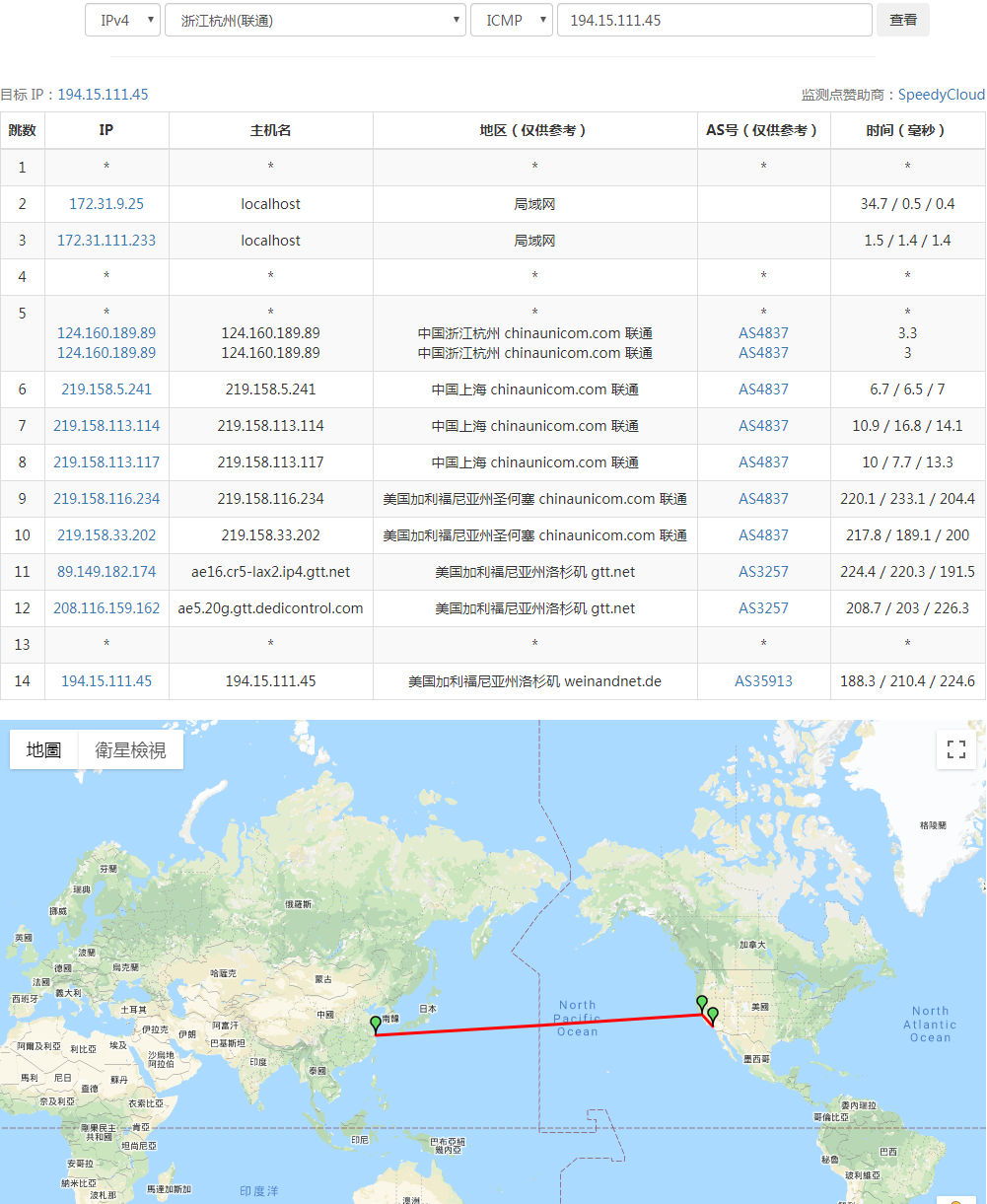Open the IPv4 protocol version dropdown
987x1204 pixels.
122,20
